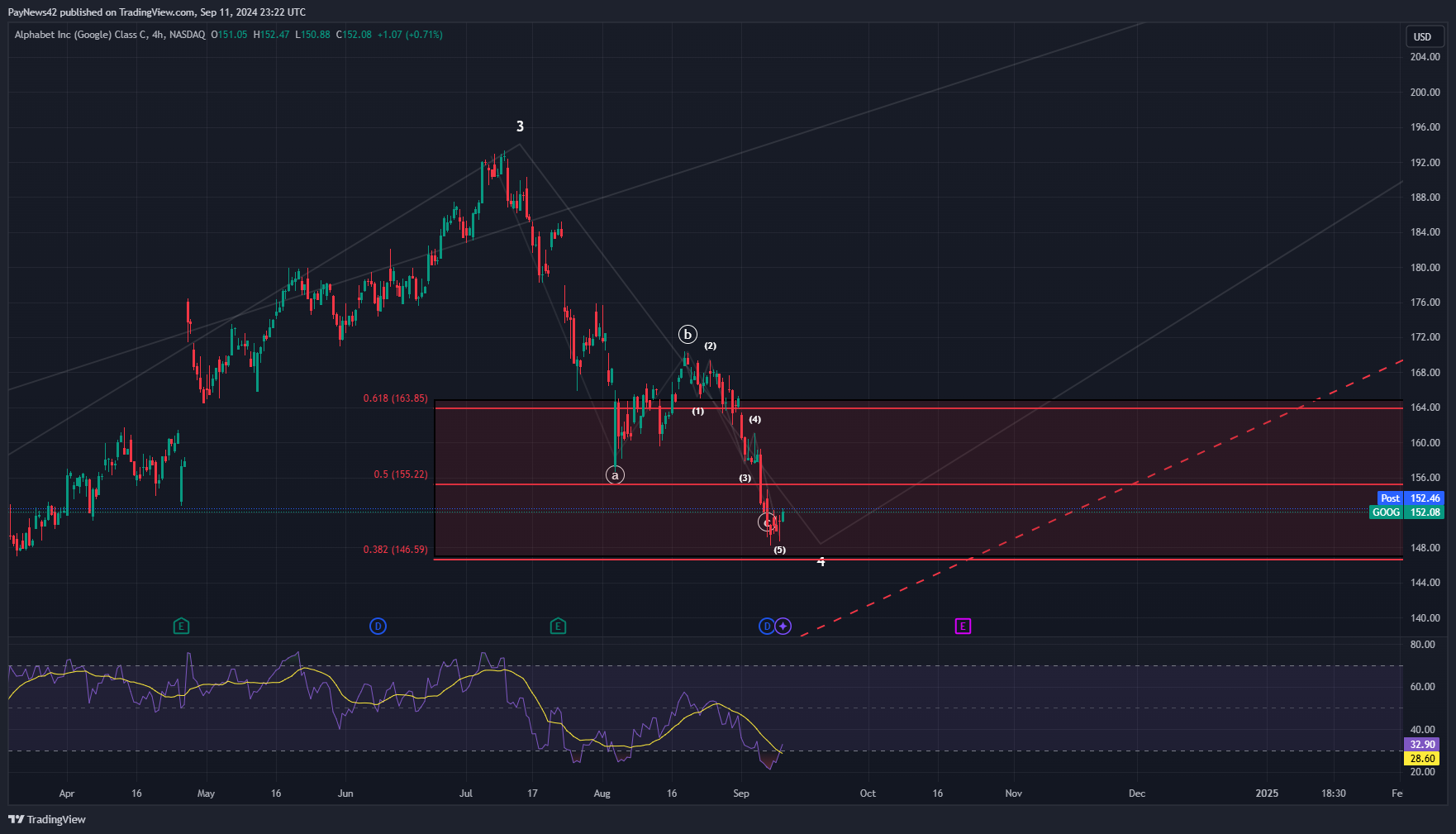The width and height of the screenshot is (1456, 834).
Task: Click the 0.382 (146.59) Fibonacci label
Action: (396, 550)
